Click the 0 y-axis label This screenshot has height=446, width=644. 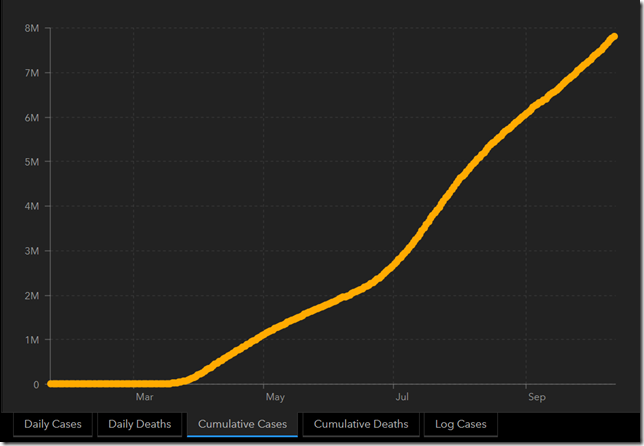[36, 385]
